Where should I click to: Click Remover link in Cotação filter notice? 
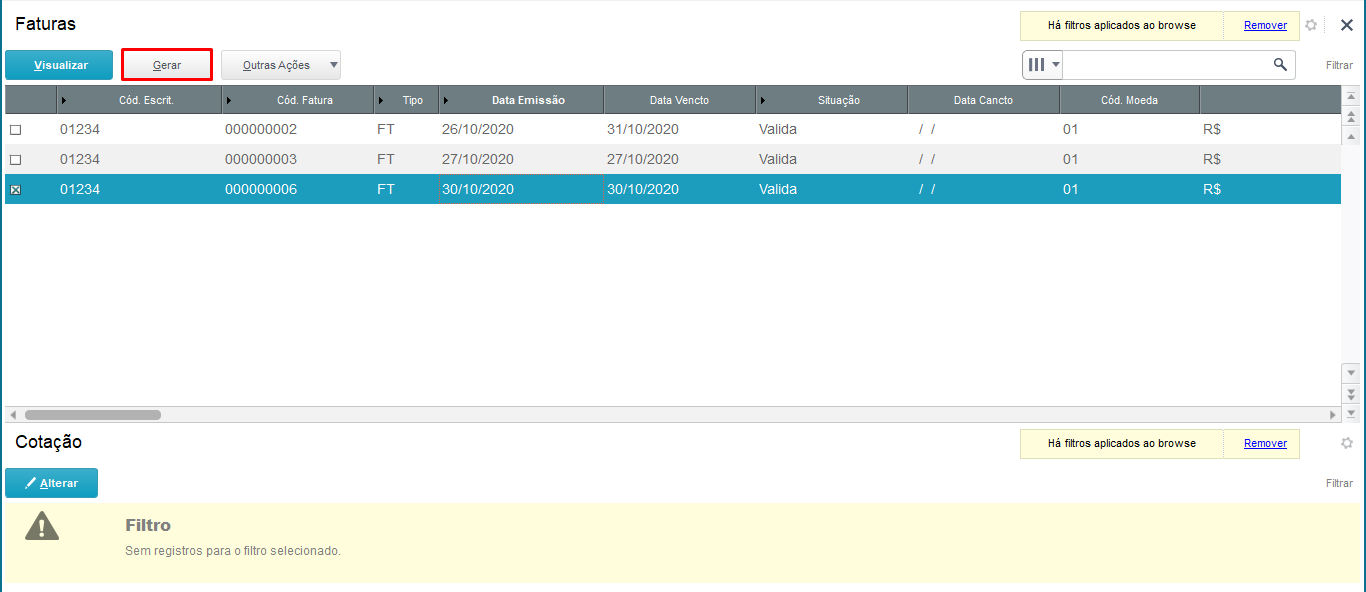coord(1265,443)
